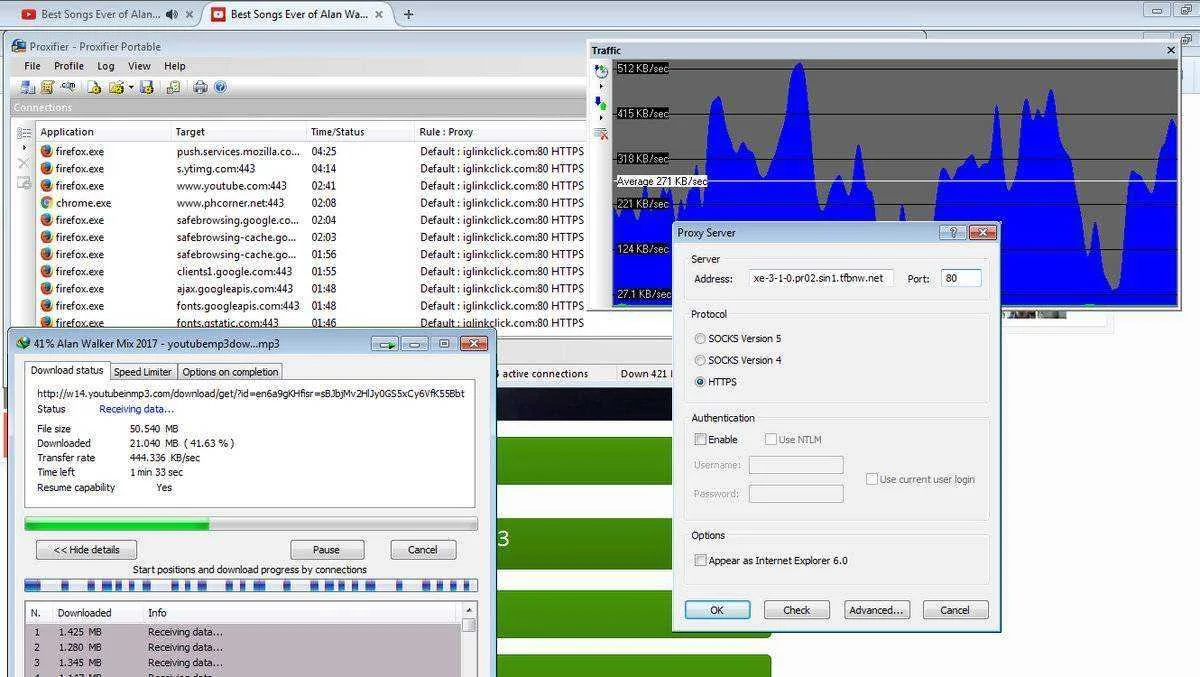Click the Open Profile folder toolbar icon
This screenshot has height=677, width=1200.
click(94, 88)
